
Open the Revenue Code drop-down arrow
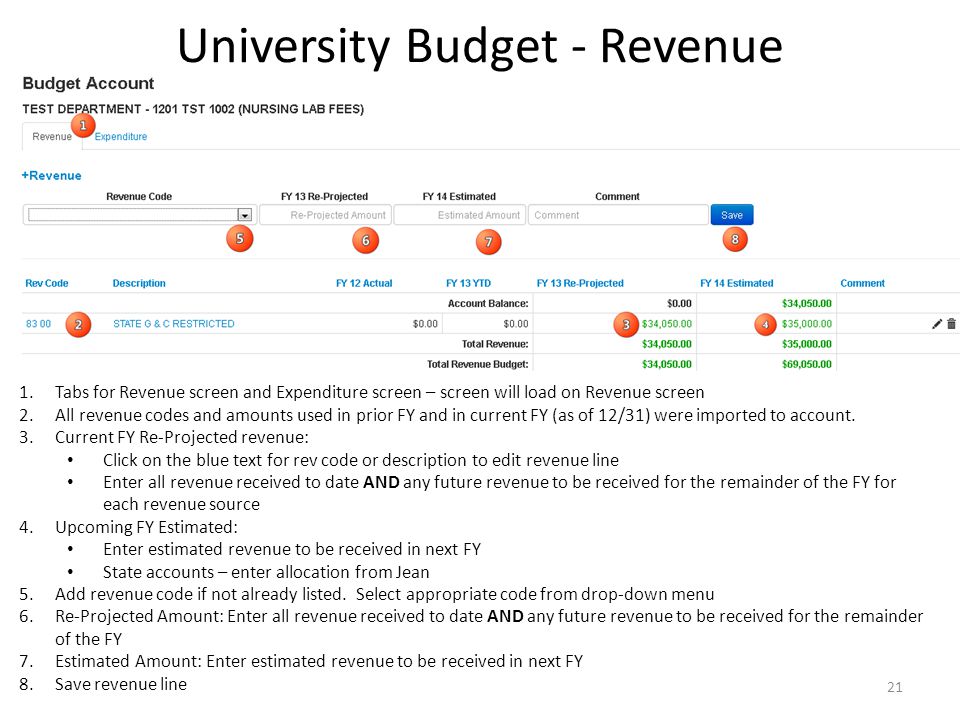tap(244, 215)
